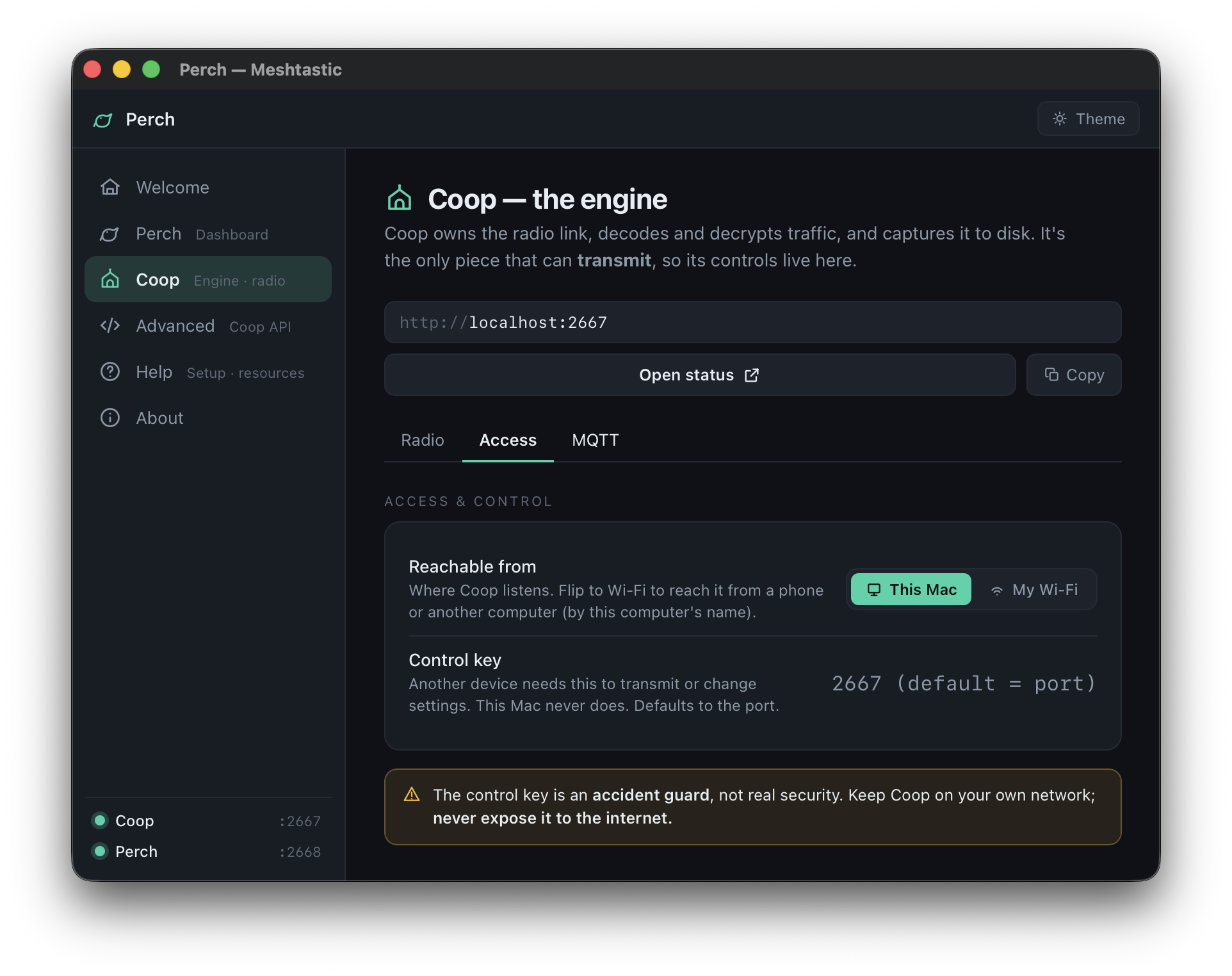Click the Welcome house icon in sidebar
Screen dimensions: 1232x976
coord(110,187)
